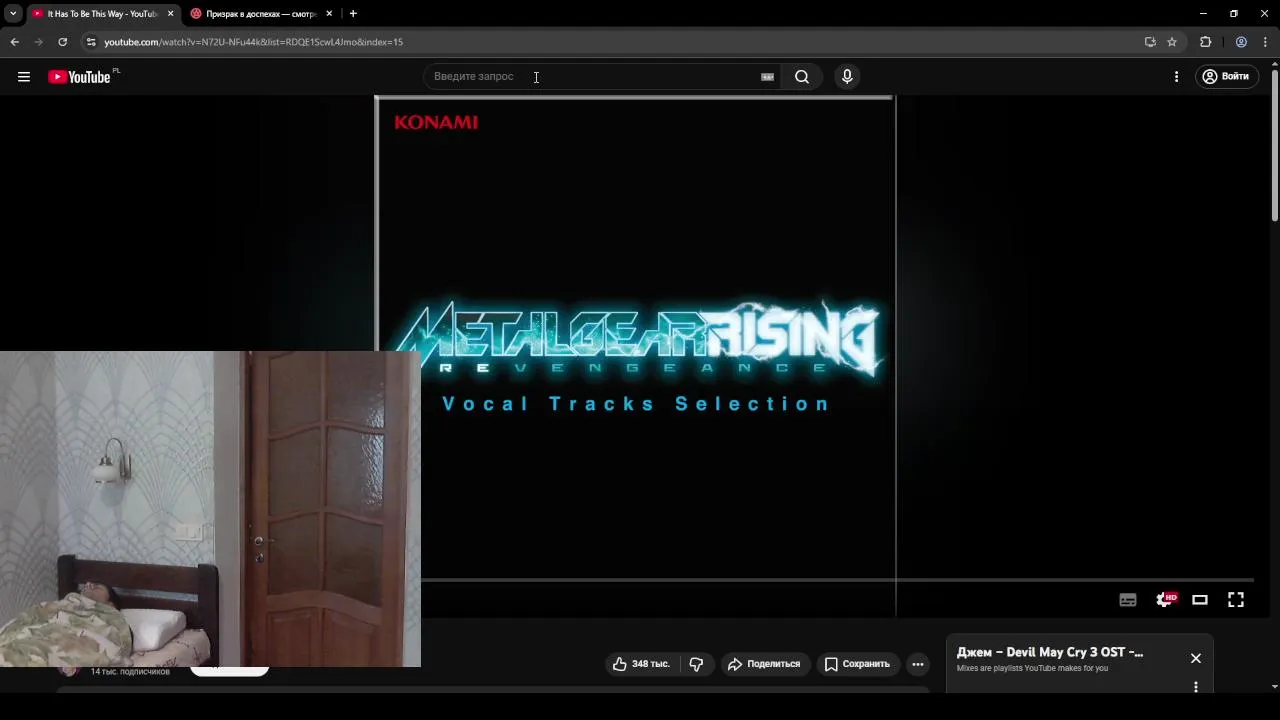Click the scrollbar down arrow
The width and height of the screenshot is (1280, 720).
click(x=1275, y=687)
